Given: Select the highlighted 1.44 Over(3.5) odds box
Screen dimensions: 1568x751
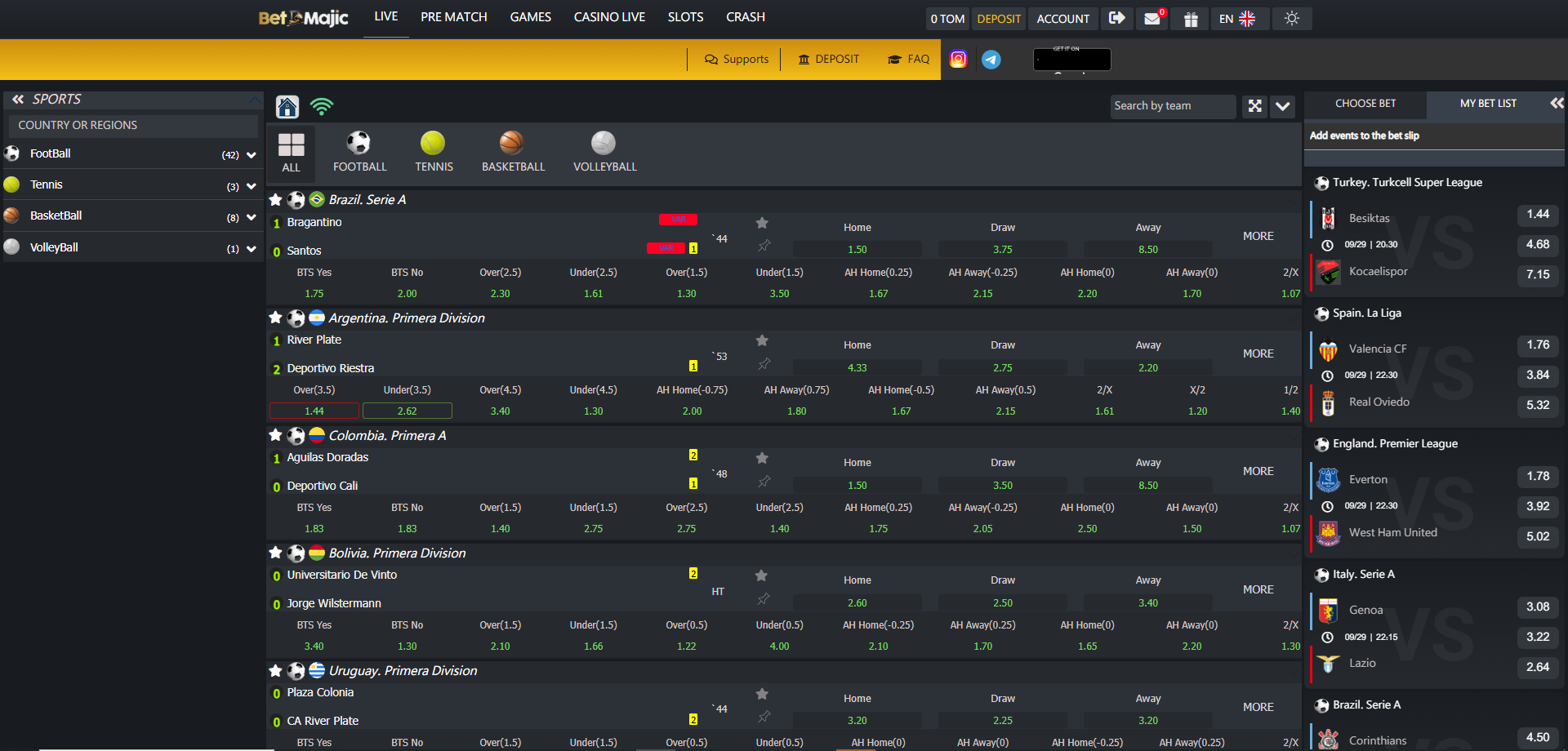Looking at the screenshot, I should click(x=314, y=411).
